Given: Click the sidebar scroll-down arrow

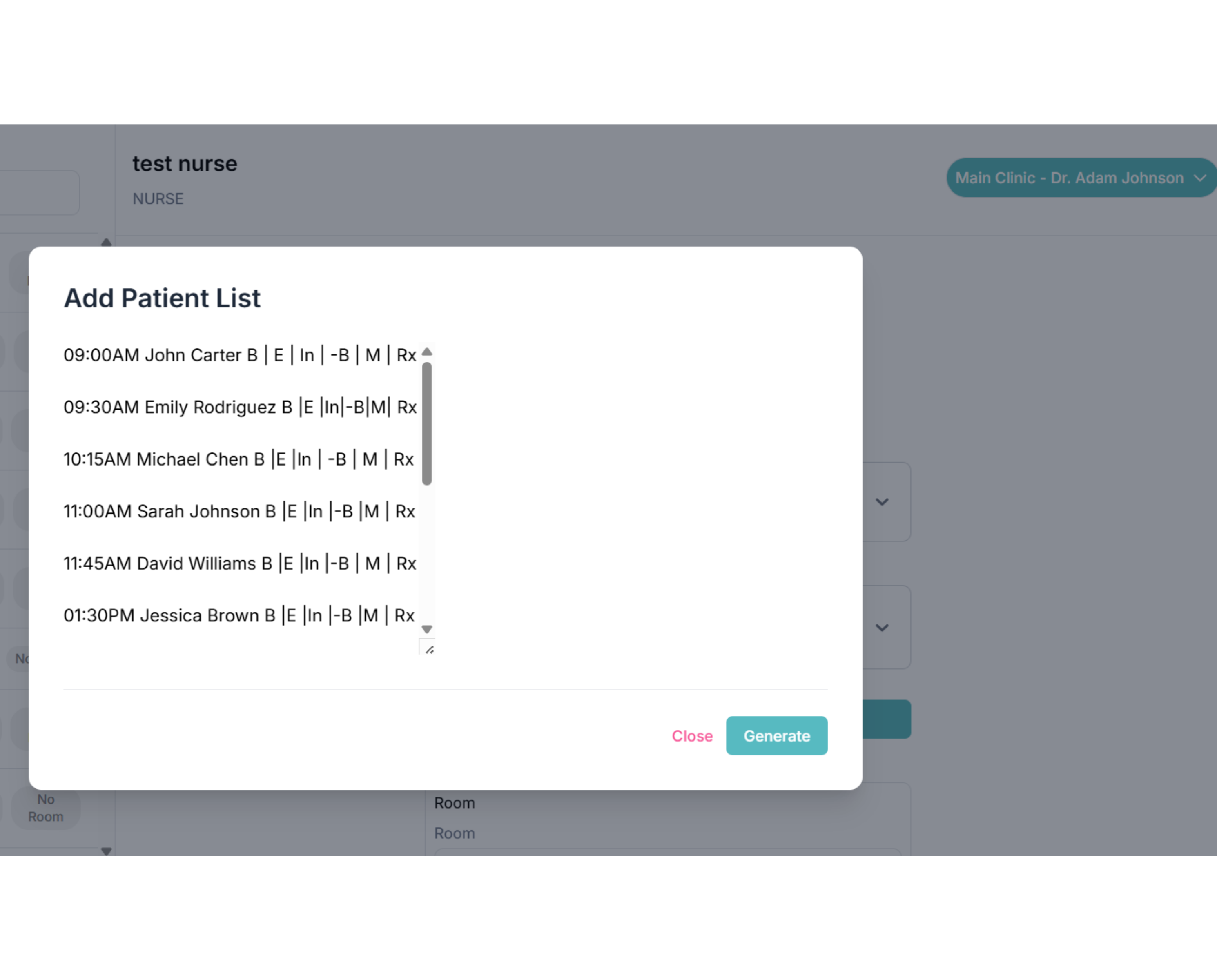Looking at the screenshot, I should pos(106,851).
